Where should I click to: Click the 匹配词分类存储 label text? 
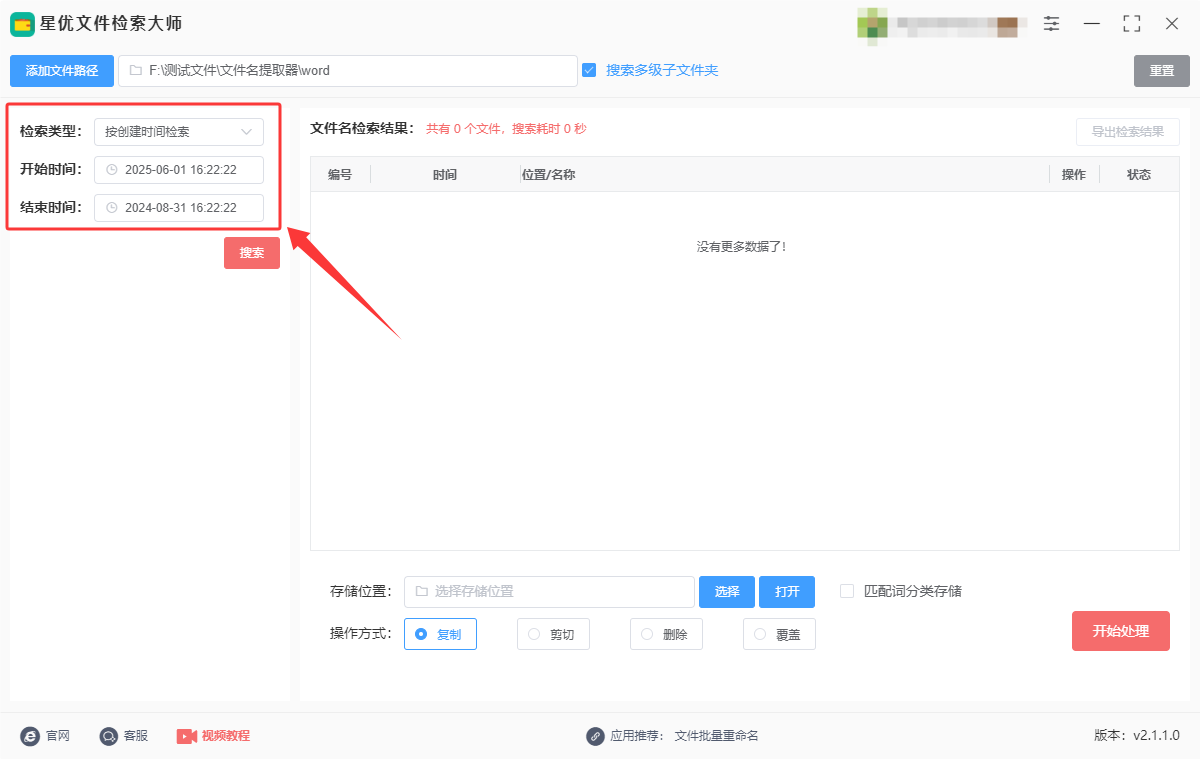pos(913,591)
